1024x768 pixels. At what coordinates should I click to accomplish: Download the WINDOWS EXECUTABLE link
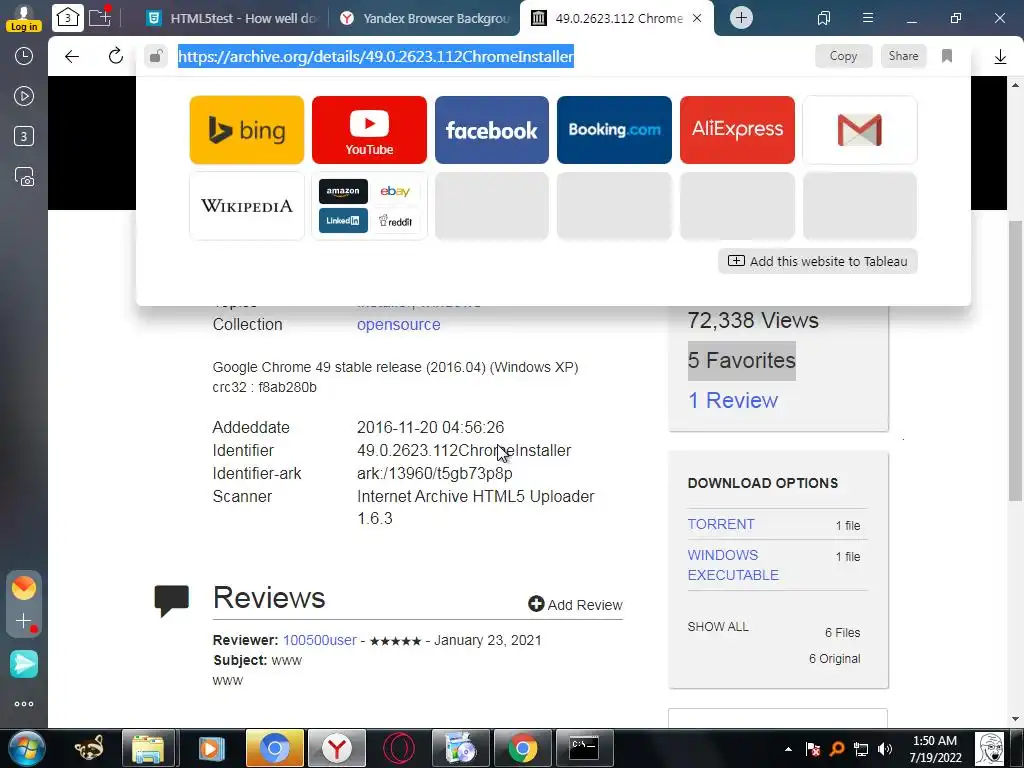pos(733,565)
